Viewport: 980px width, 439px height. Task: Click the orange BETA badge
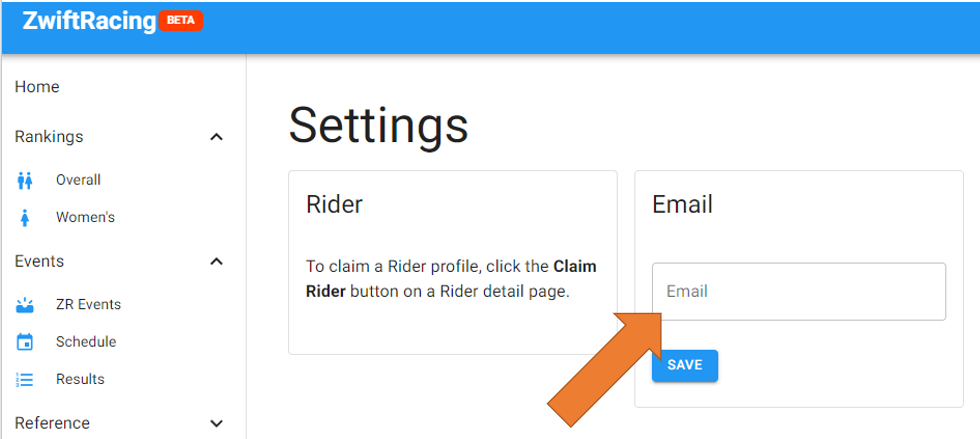181,20
